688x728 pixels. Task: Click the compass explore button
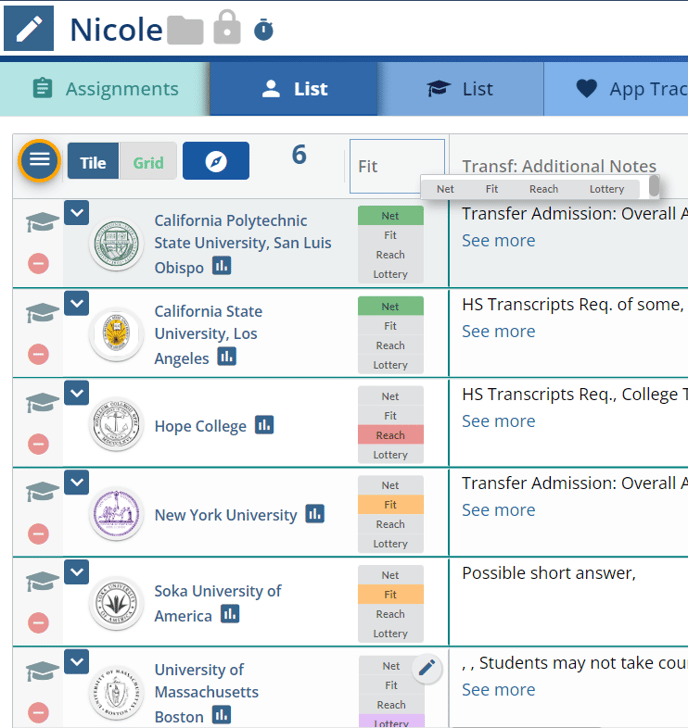point(216,161)
